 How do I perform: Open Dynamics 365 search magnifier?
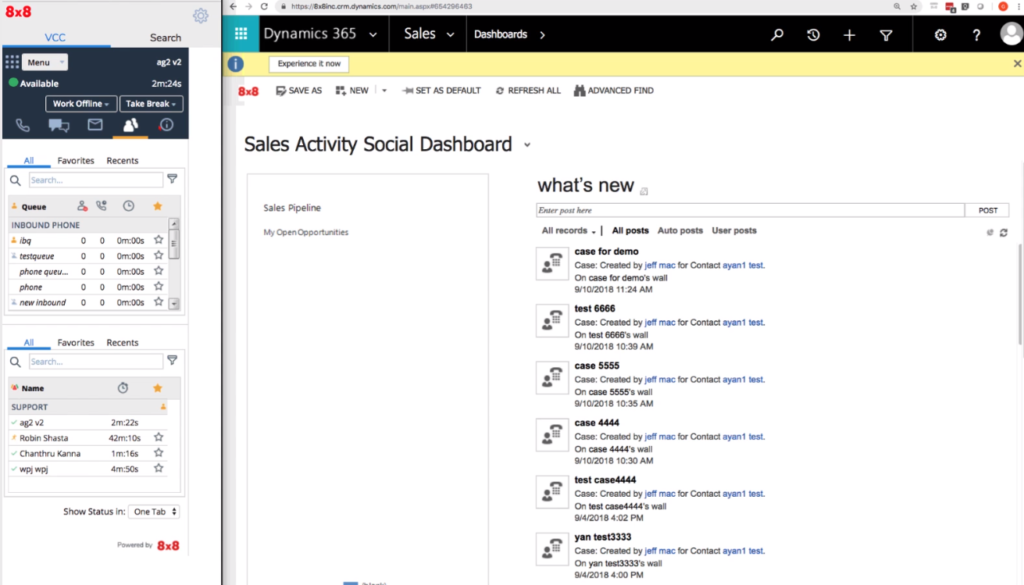tap(777, 35)
